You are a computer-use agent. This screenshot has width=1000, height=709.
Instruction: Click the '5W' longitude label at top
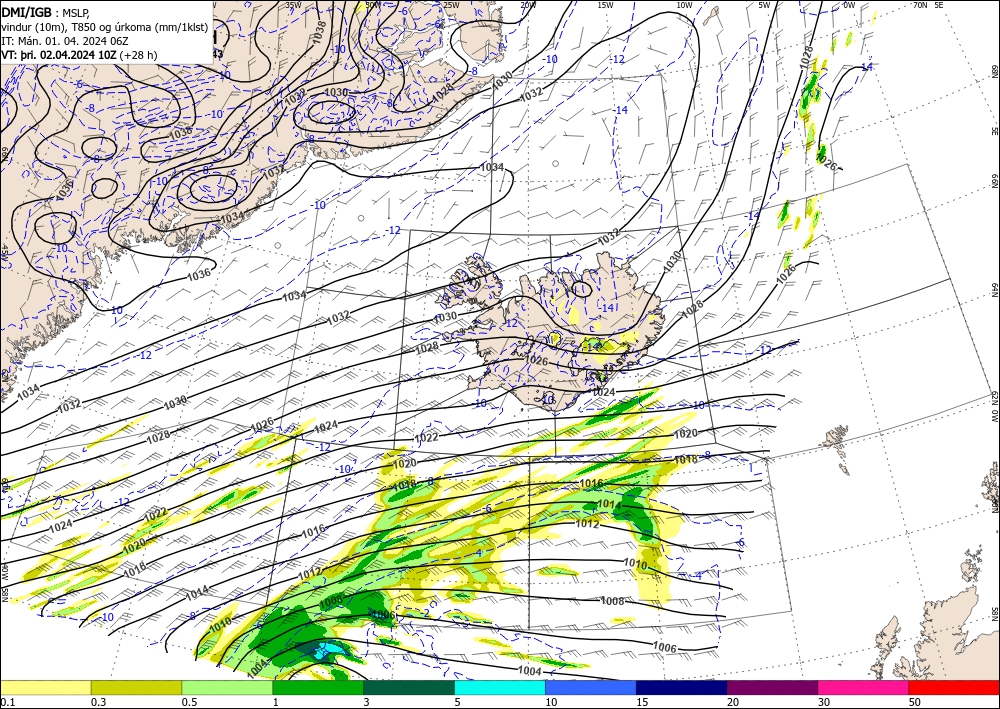[764, 5]
